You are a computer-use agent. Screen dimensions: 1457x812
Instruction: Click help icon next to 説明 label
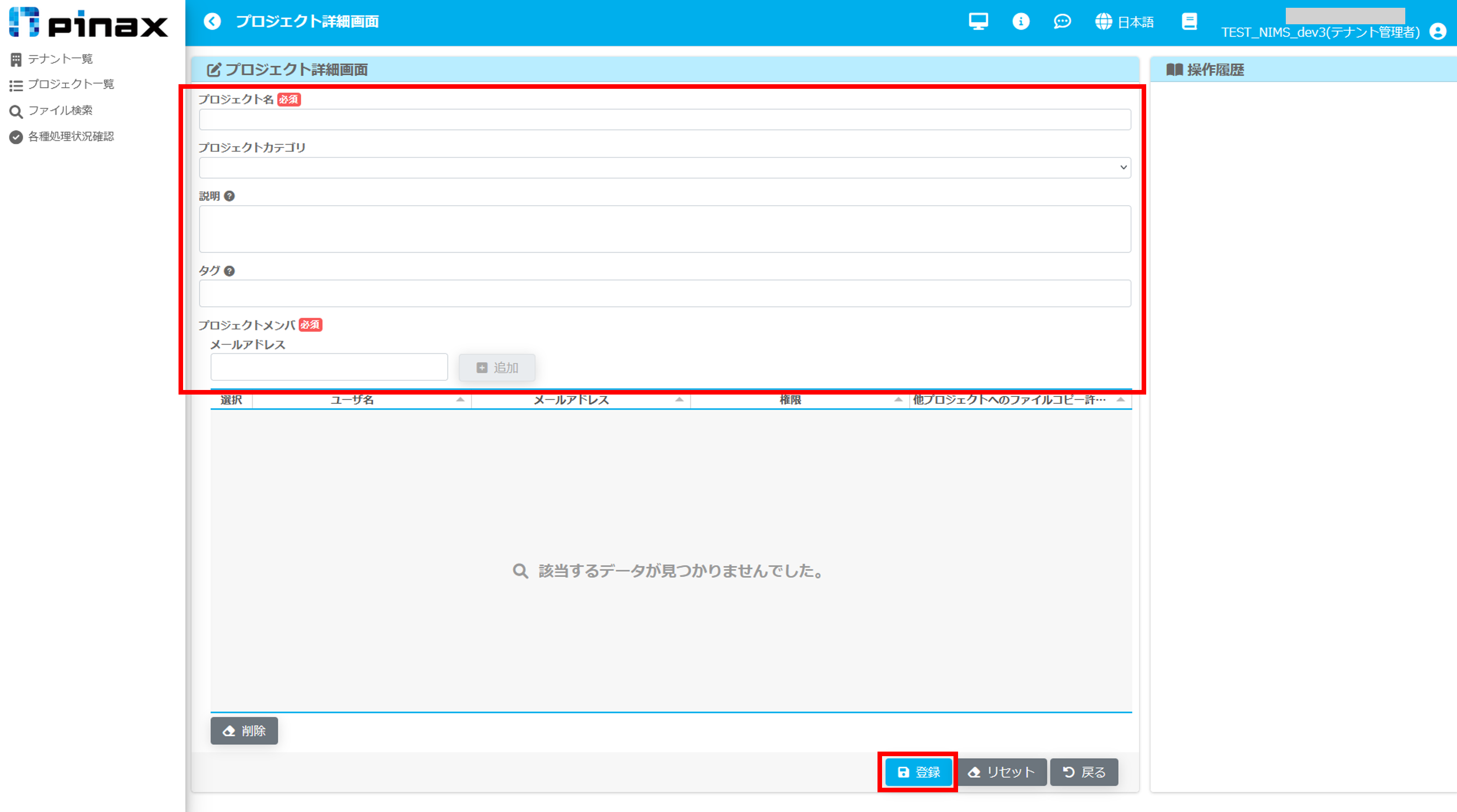pos(229,196)
